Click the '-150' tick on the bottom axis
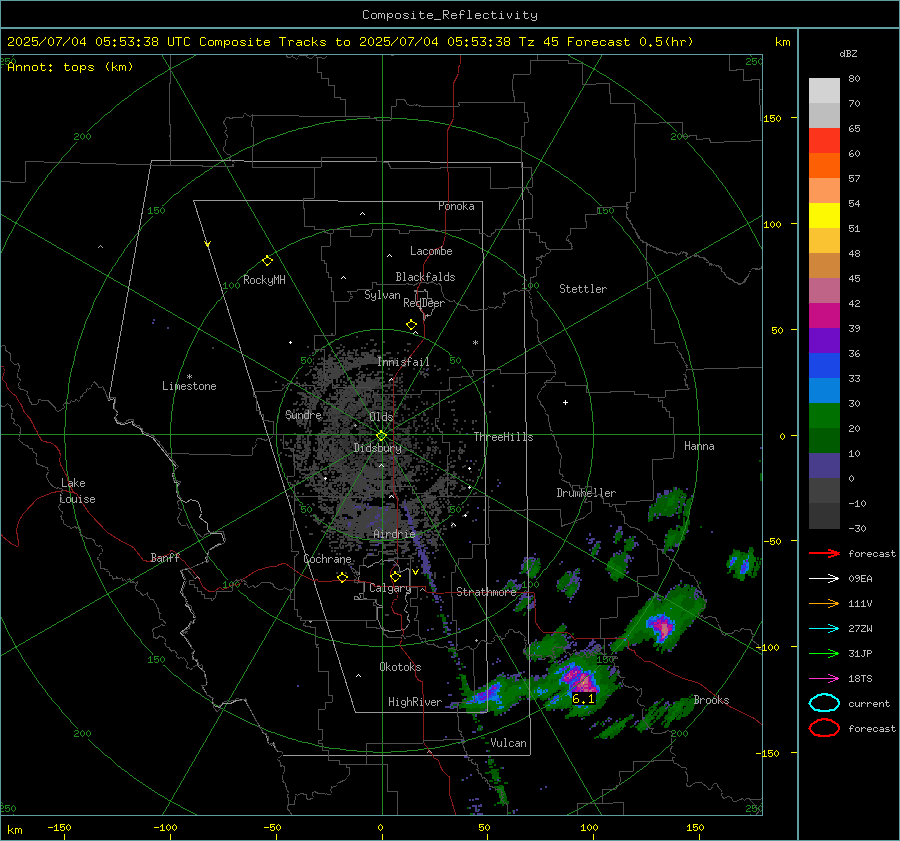Image resolution: width=900 pixels, height=841 pixels. [x=59, y=828]
